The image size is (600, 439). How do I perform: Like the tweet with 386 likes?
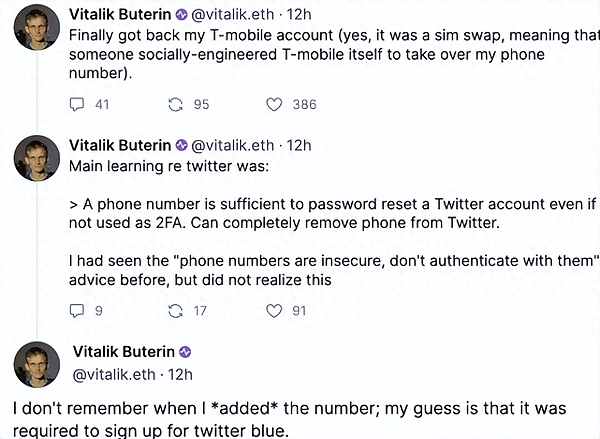tap(274, 104)
